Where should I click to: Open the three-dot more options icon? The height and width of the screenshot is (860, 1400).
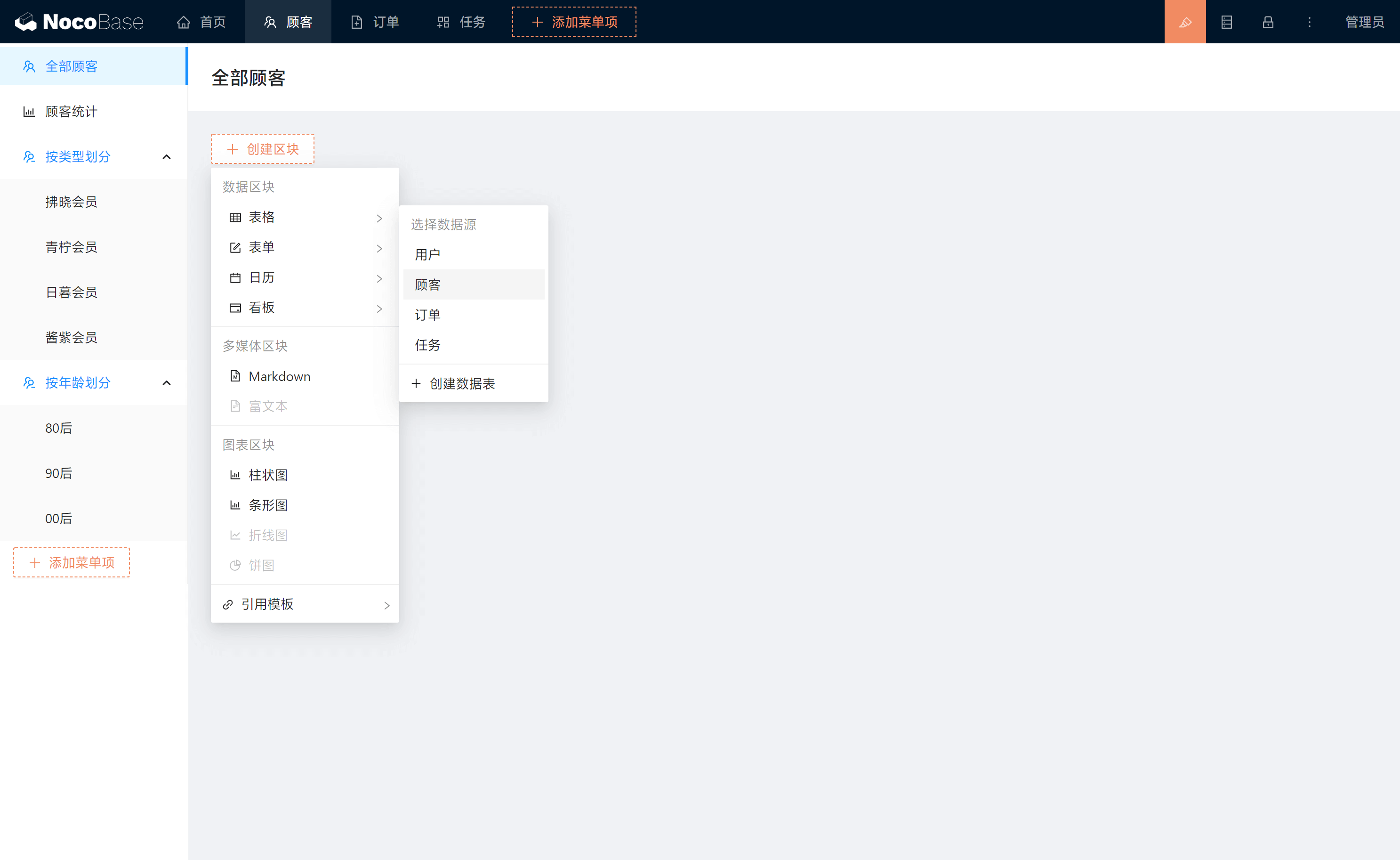coord(1309,22)
